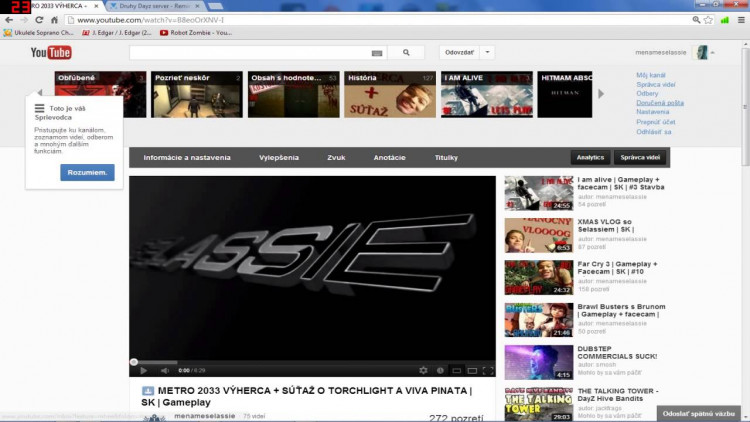The image size is (750, 422).
Task: Open video settings gear icon
Action: click(x=423, y=370)
